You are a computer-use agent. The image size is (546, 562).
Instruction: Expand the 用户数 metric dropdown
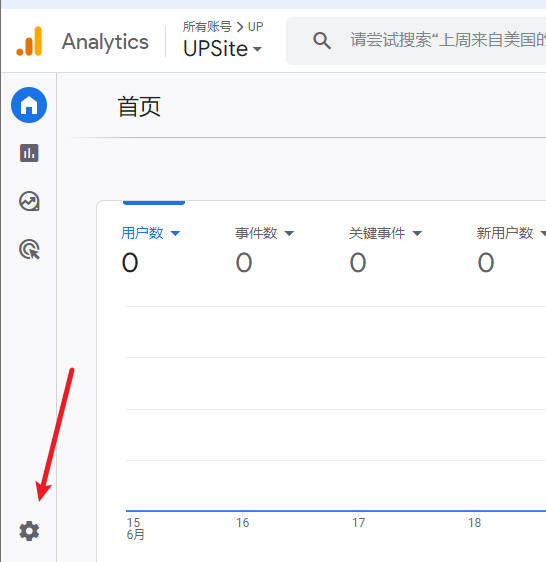coord(175,233)
